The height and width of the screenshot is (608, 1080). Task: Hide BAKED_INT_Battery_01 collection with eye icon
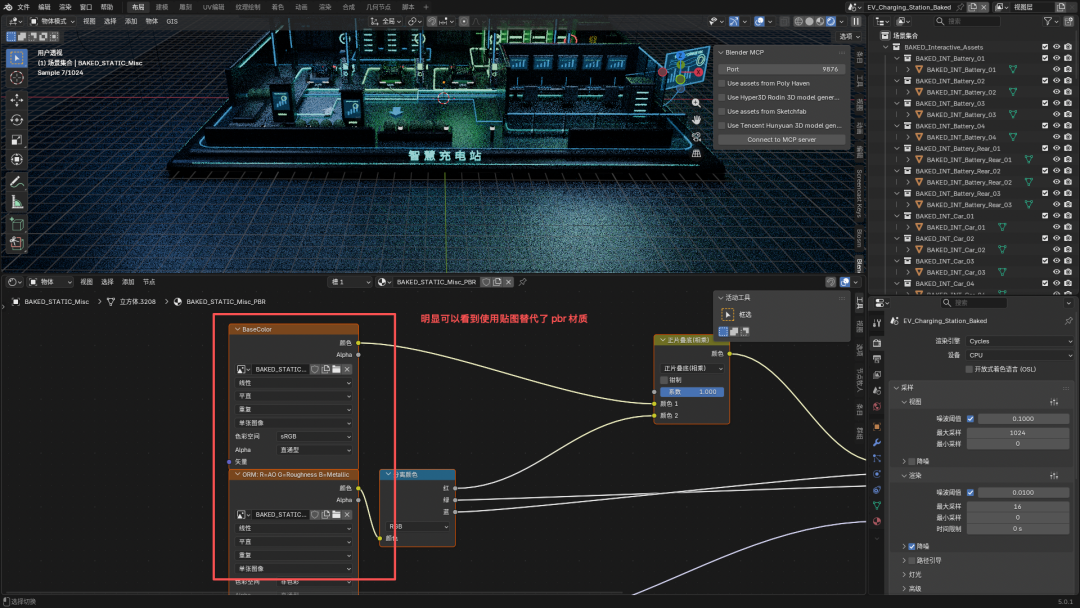pos(1056,59)
